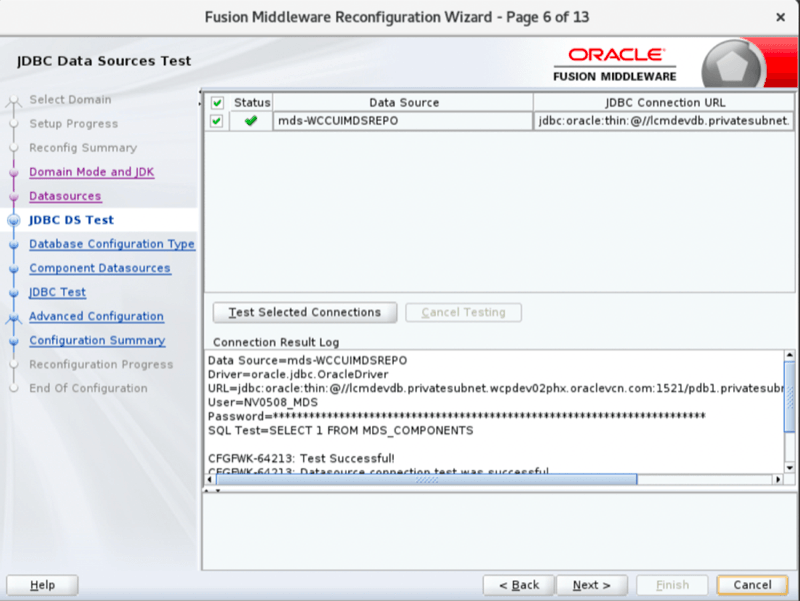The image size is (800, 601).
Task: Close the Reconfiguration Wizard window
Action: (x=780, y=17)
